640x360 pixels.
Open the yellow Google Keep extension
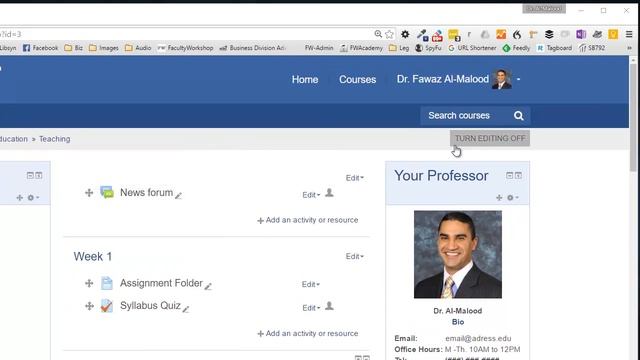click(x=613, y=35)
